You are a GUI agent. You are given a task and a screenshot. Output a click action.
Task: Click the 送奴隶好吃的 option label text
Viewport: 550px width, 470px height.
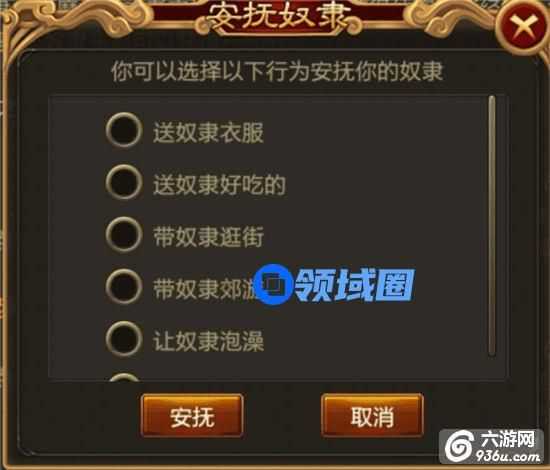tap(220, 184)
